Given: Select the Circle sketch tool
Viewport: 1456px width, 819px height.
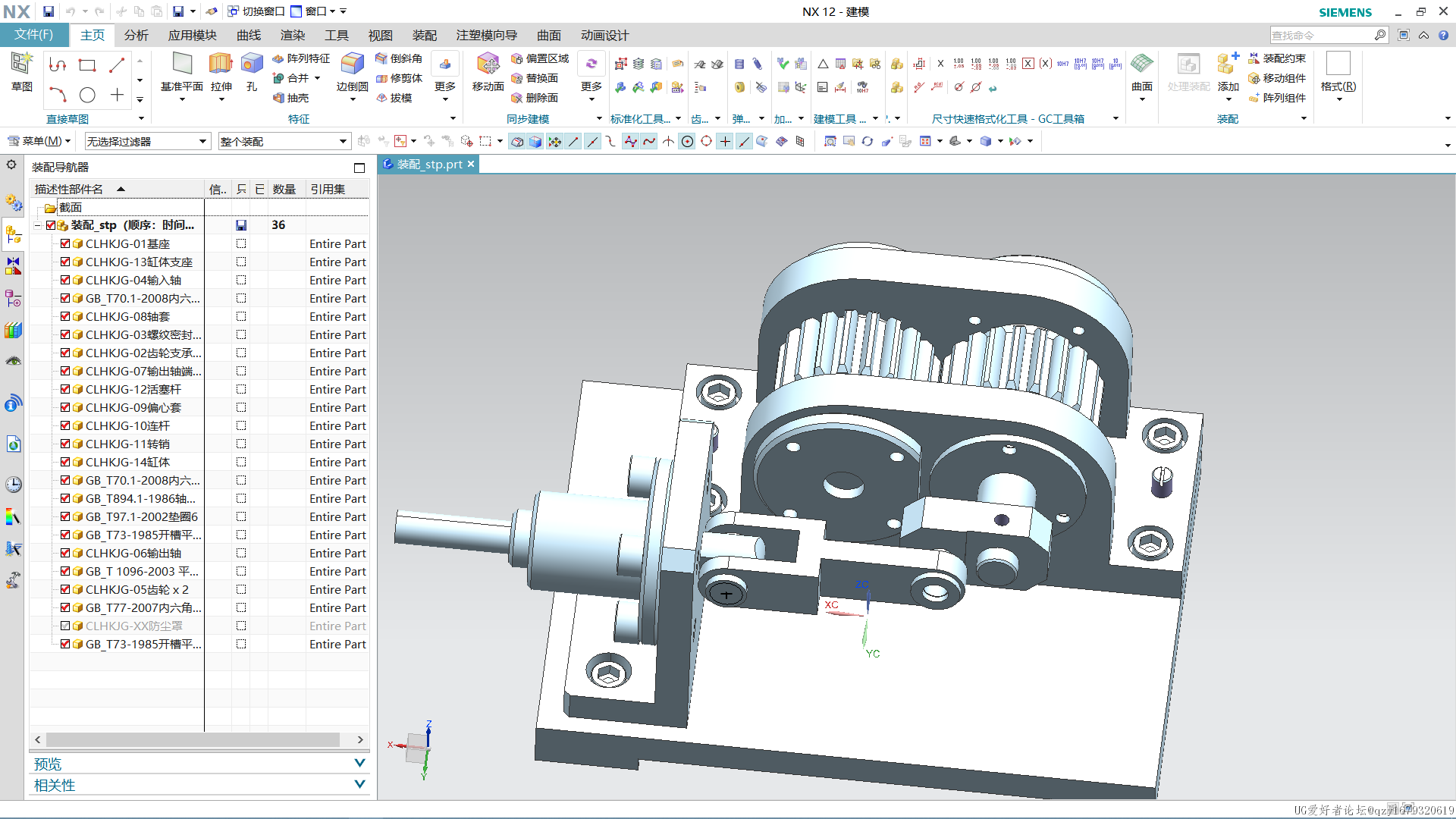Looking at the screenshot, I should (87, 95).
